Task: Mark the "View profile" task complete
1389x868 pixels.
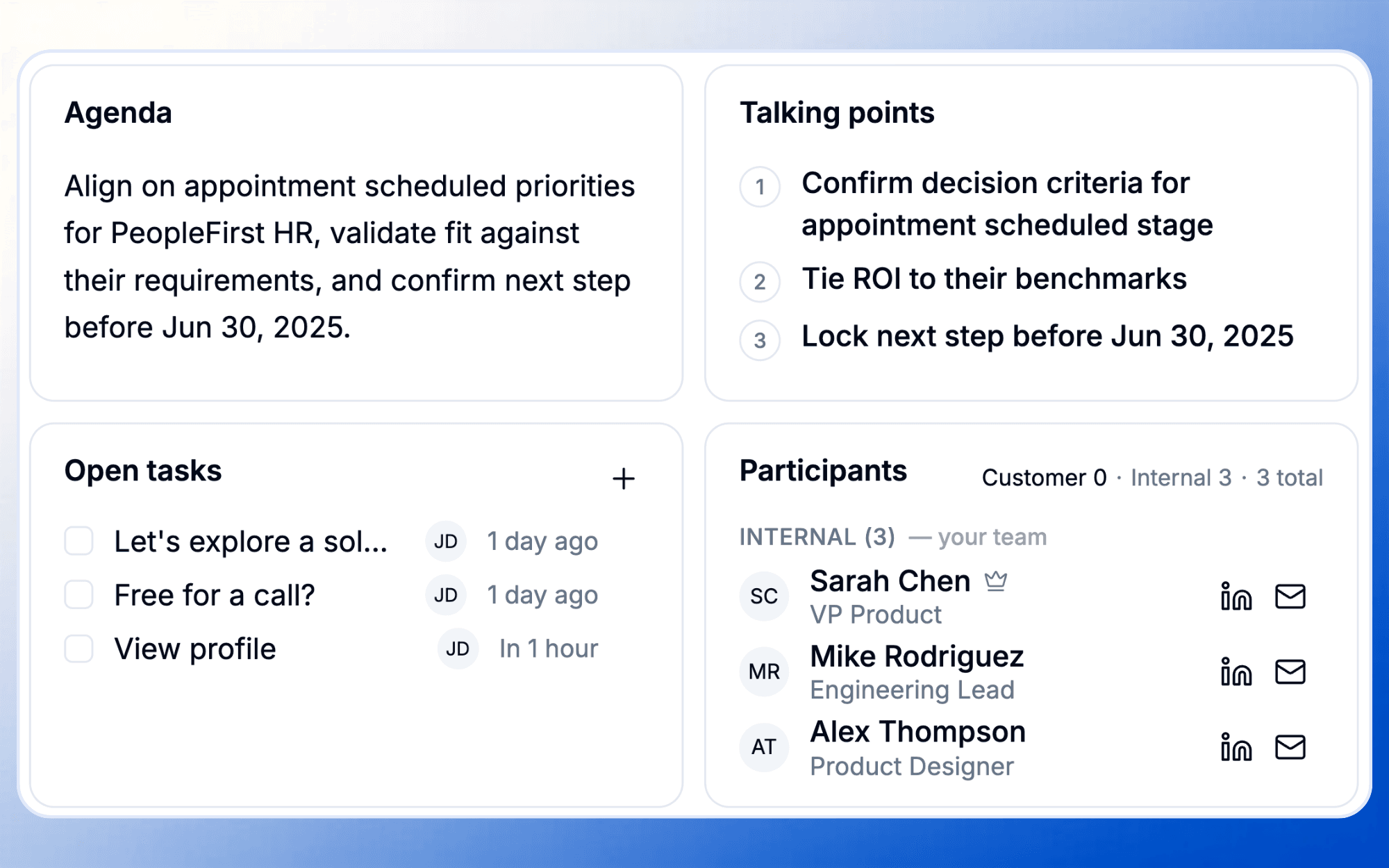Action: pyautogui.click(x=79, y=649)
